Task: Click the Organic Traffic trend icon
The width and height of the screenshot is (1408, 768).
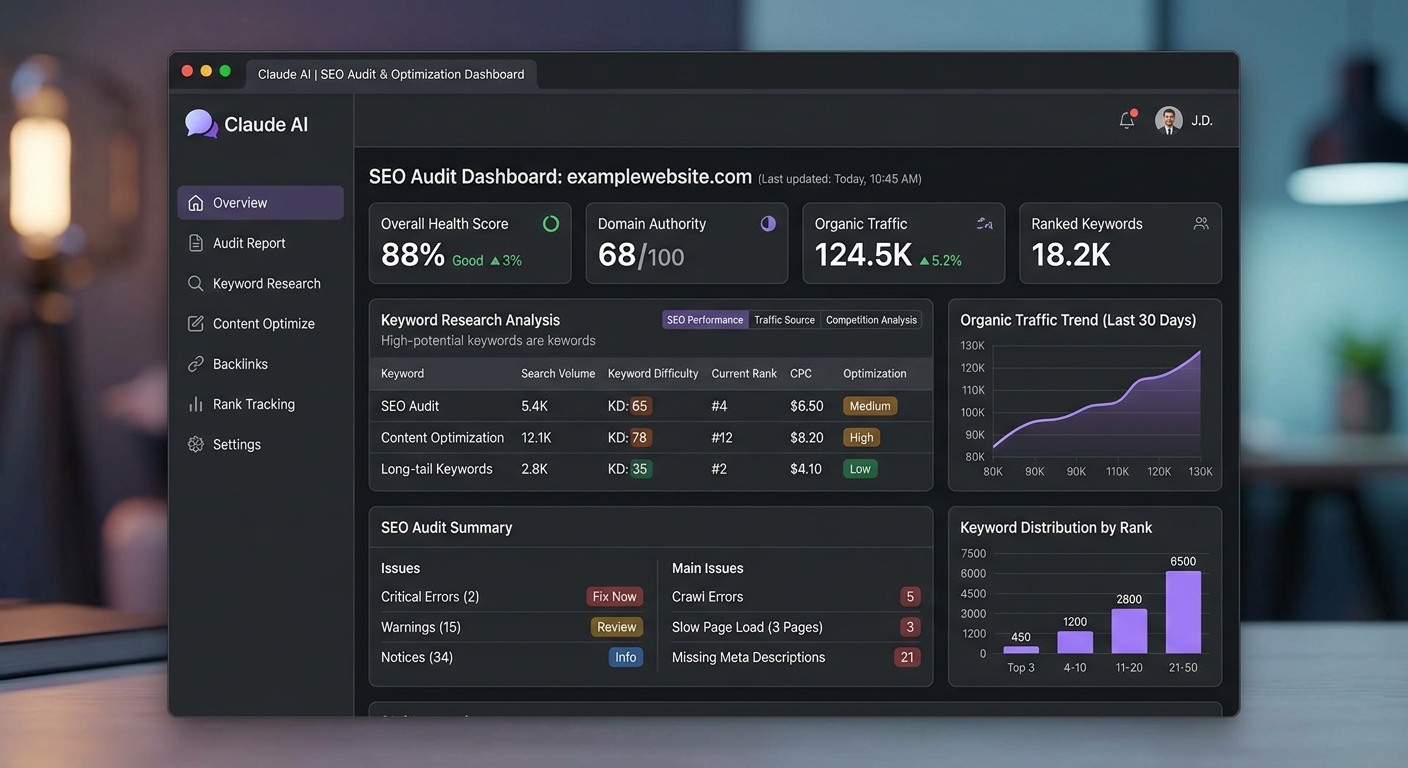Action: (985, 224)
